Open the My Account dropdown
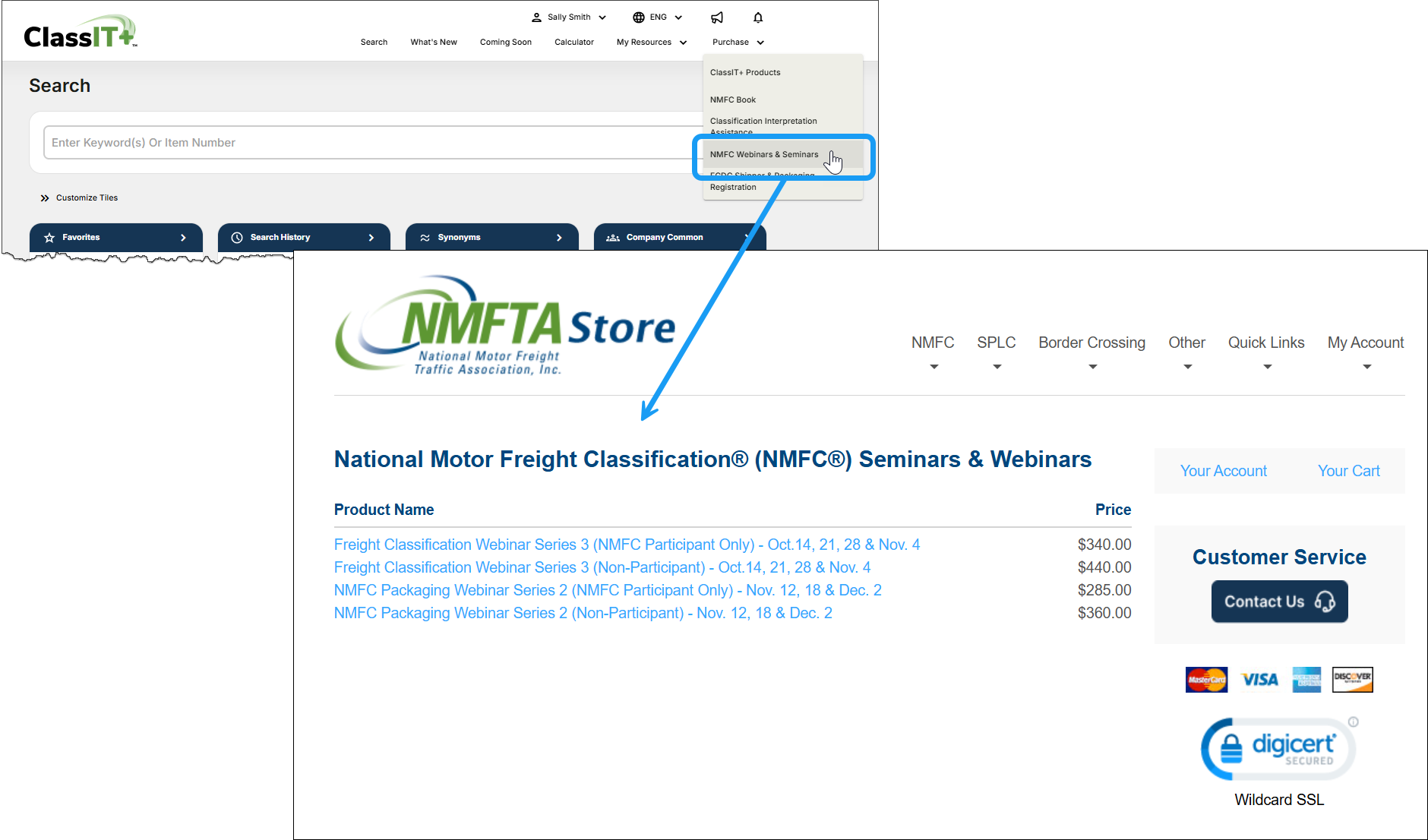The image size is (1428, 840). [1365, 343]
